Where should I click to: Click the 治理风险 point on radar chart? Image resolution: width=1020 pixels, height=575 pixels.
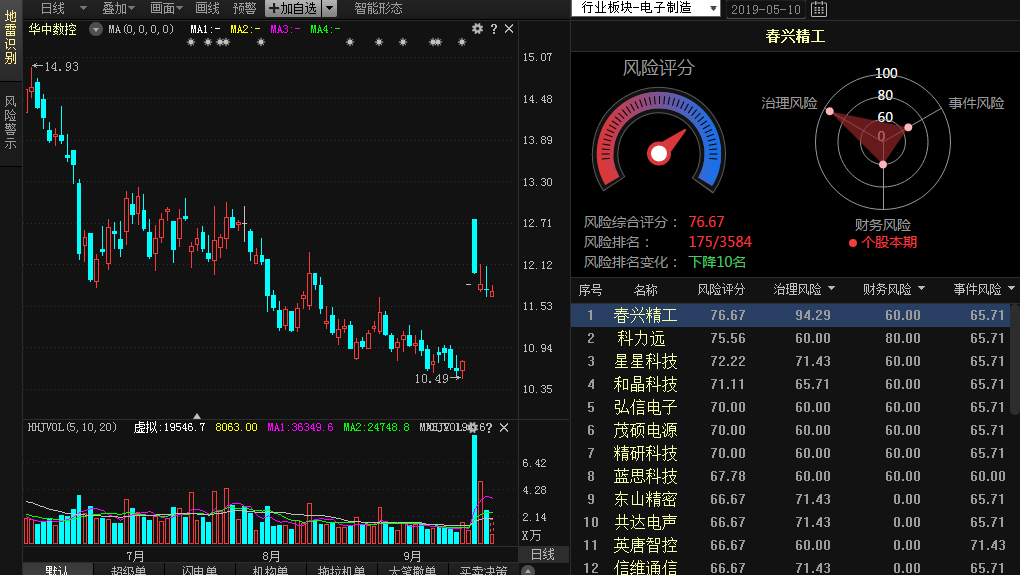(829, 112)
